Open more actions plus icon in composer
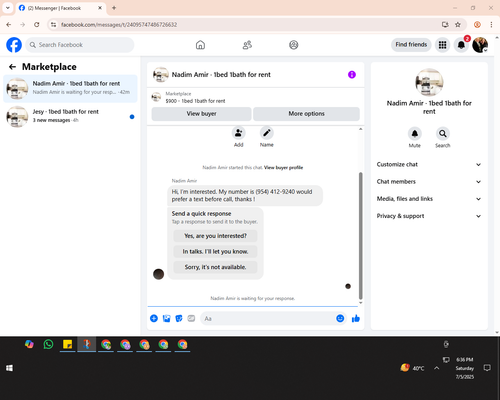Screen dimensions: 500x400 tap(154, 318)
